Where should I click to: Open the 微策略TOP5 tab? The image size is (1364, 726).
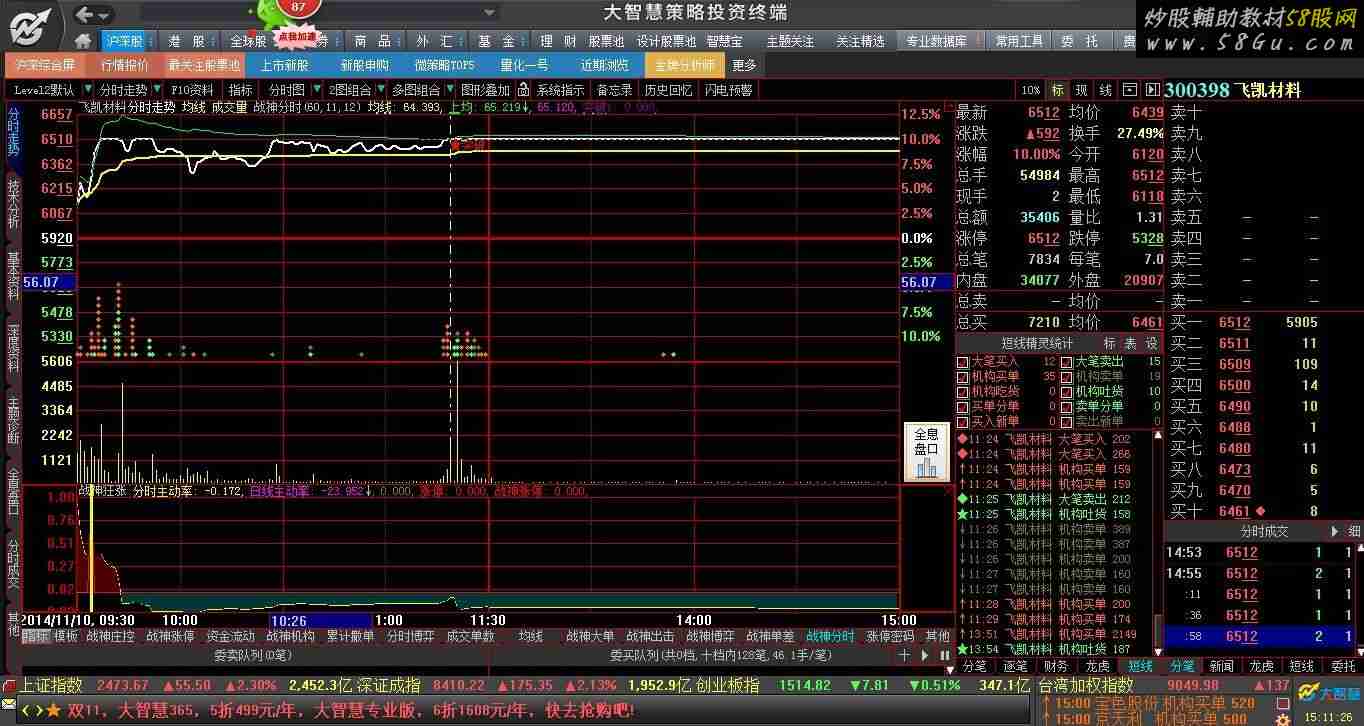point(444,65)
